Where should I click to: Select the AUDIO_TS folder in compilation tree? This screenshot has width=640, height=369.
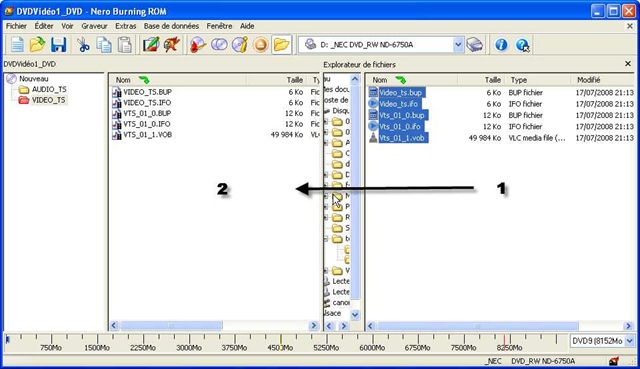49,89
